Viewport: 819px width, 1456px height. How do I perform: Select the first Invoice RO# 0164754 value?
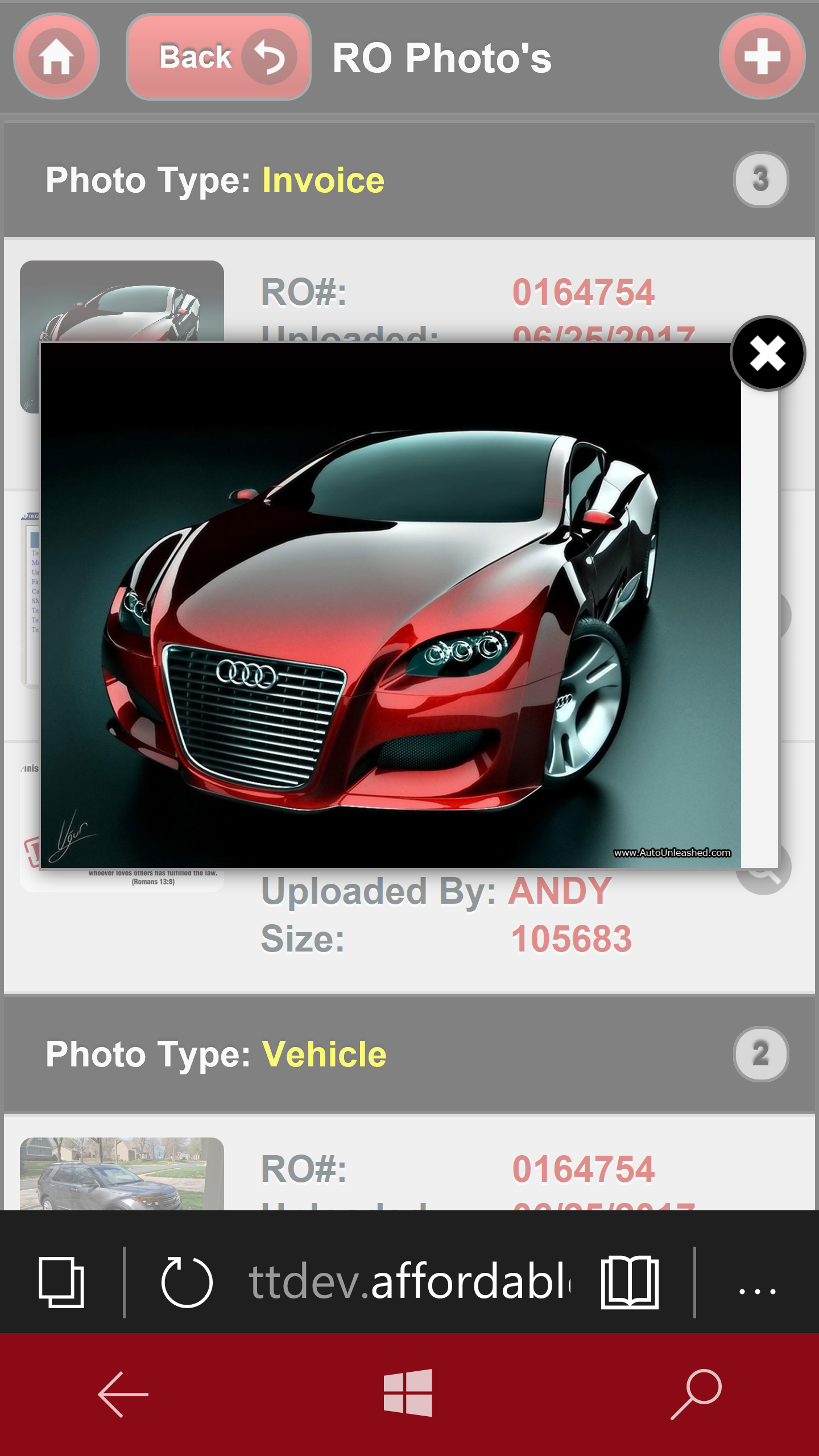584,292
